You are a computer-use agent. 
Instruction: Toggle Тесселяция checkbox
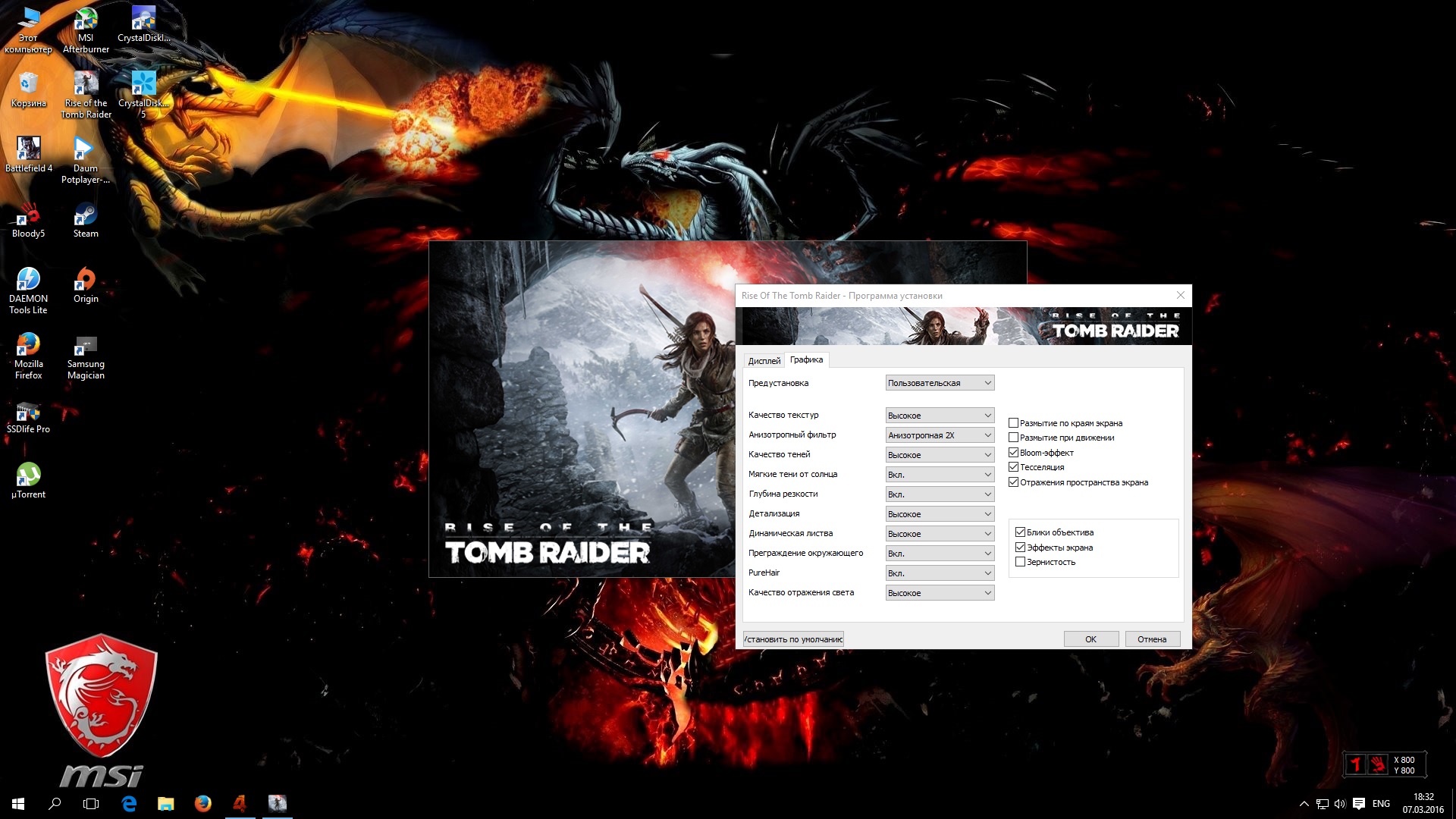pyautogui.click(x=1013, y=467)
